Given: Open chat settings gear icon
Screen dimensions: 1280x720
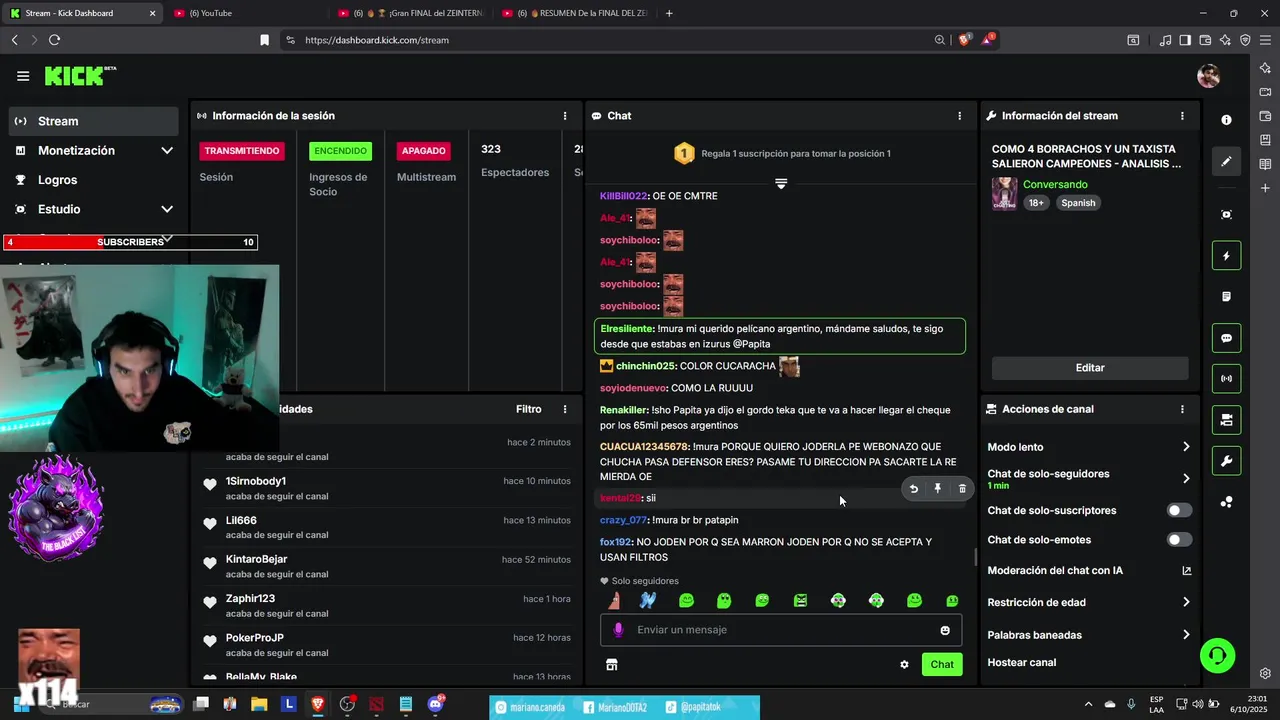Looking at the screenshot, I should pyautogui.click(x=904, y=664).
